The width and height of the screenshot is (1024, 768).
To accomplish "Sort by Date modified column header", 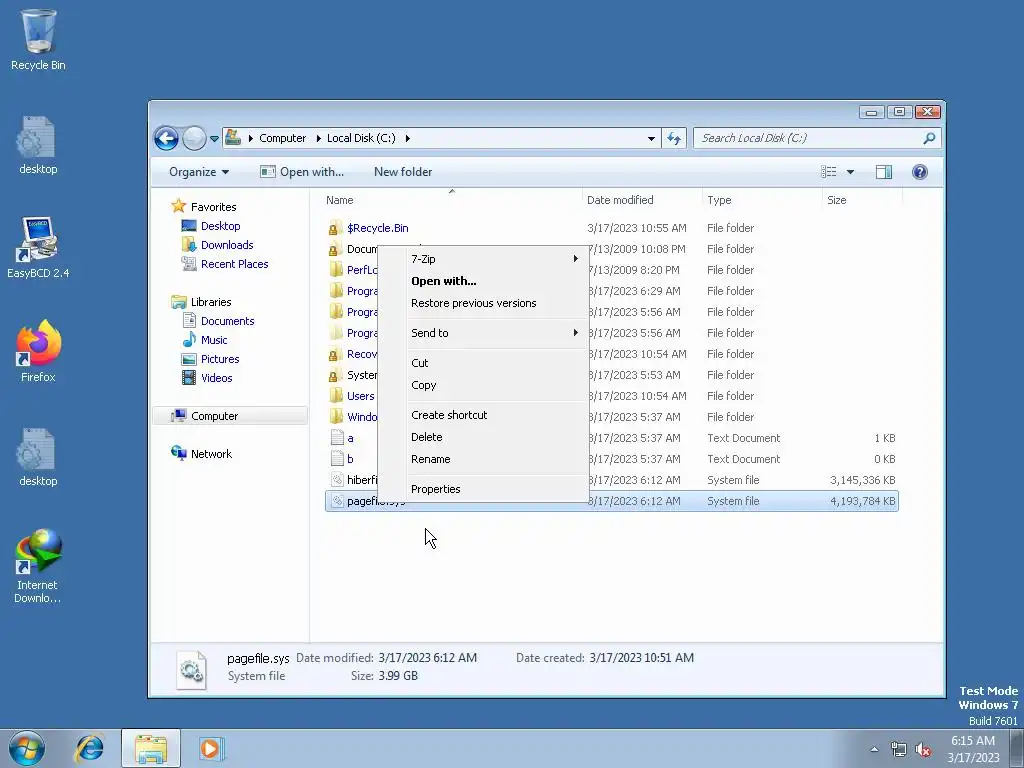I will [x=642, y=200].
